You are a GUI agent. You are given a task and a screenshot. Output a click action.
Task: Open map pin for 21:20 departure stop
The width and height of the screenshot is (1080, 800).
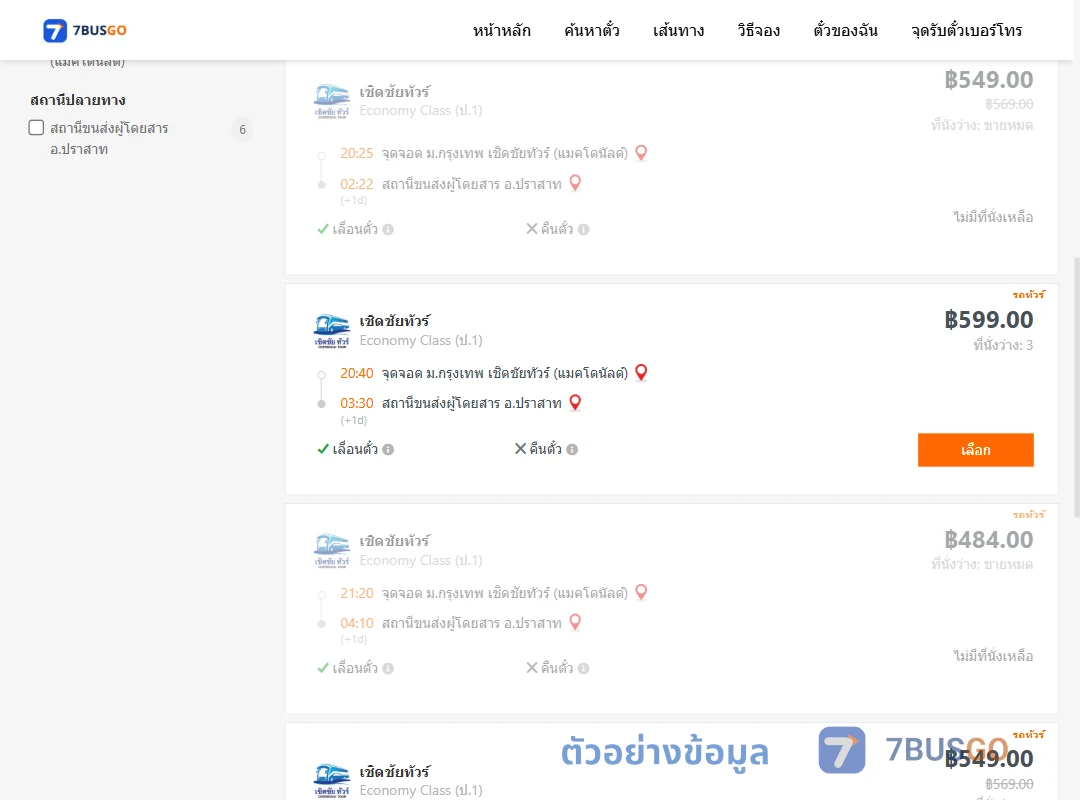click(x=641, y=593)
